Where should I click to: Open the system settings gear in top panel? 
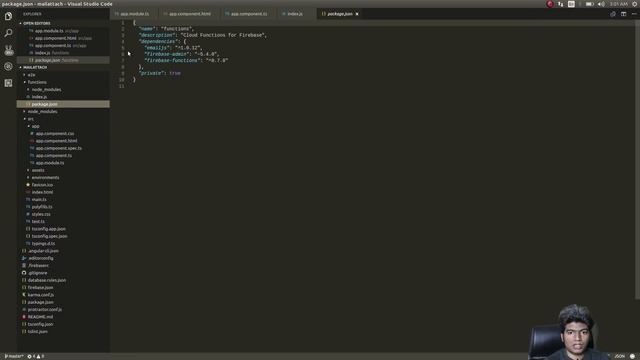(635, 4)
